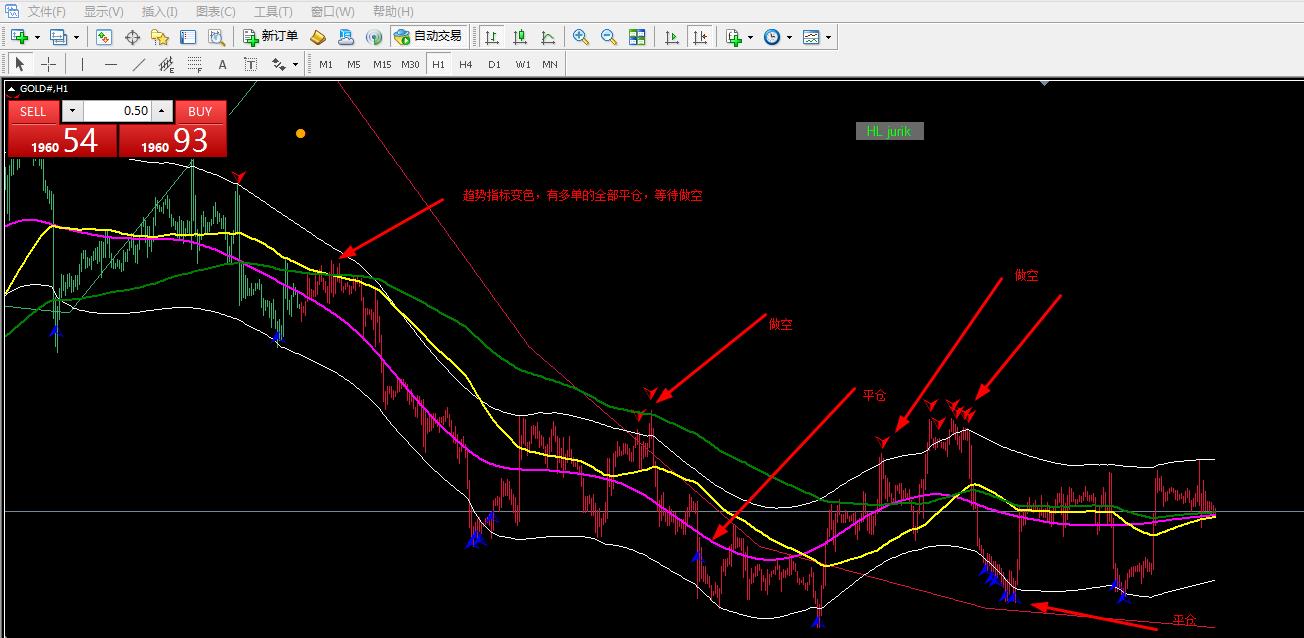Select the vertical line tool

coord(82,64)
